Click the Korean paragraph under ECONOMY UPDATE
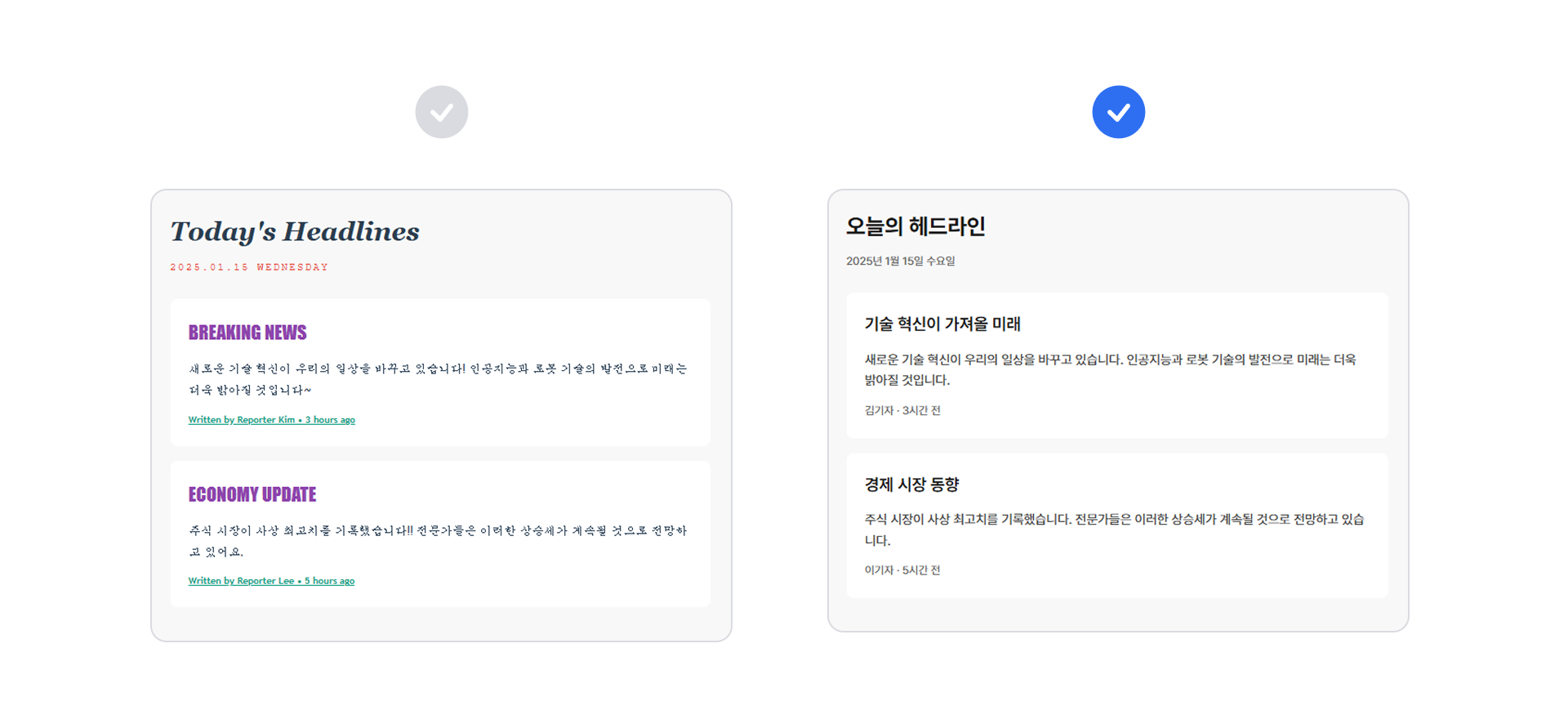The width and height of the screenshot is (1568, 724). pos(438,540)
